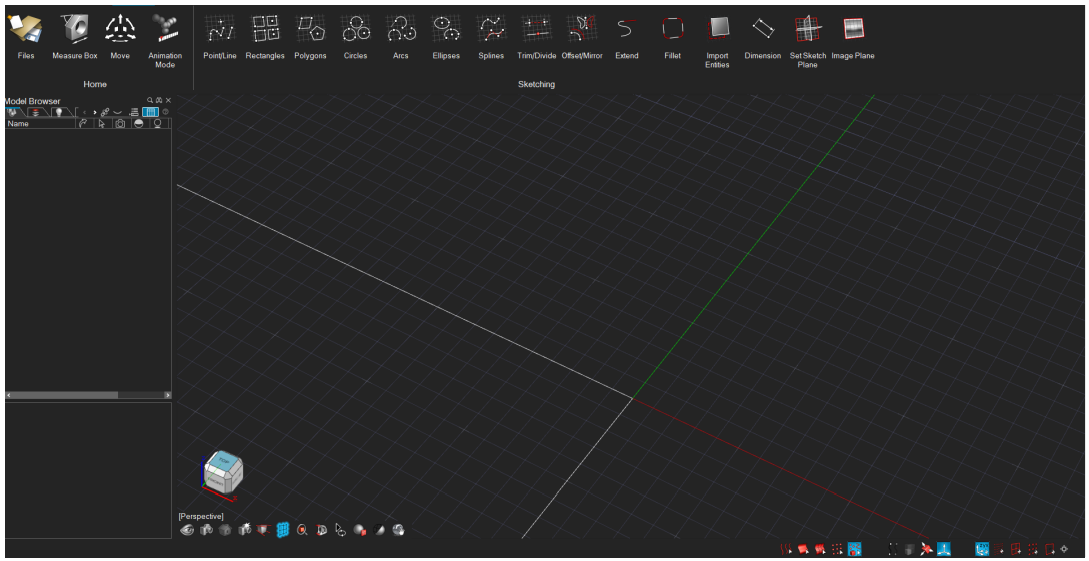
Task: Click the right chevron in Model Browser toolbar
Action: coord(94,112)
